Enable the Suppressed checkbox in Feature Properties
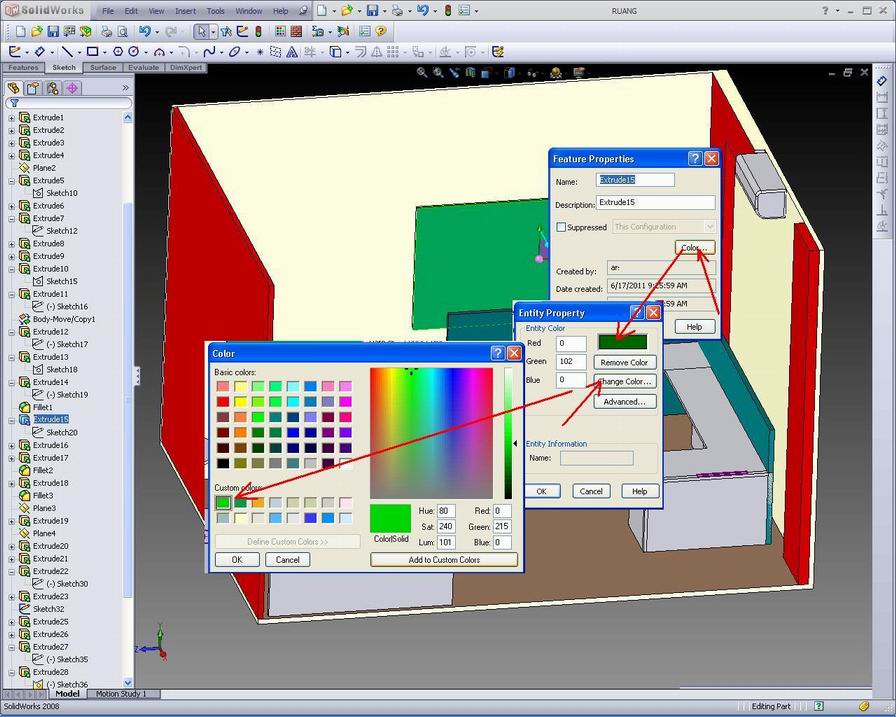 pyautogui.click(x=561, y=227)
